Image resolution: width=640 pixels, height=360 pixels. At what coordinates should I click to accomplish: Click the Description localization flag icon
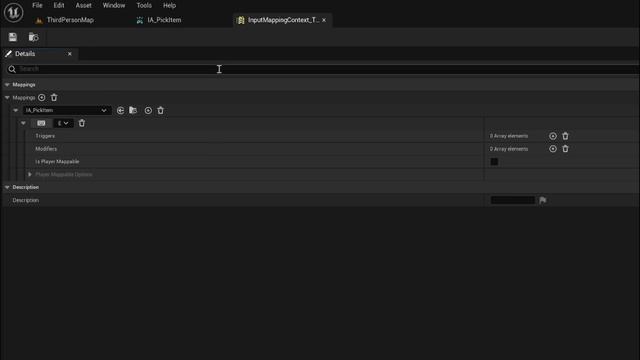542,200
